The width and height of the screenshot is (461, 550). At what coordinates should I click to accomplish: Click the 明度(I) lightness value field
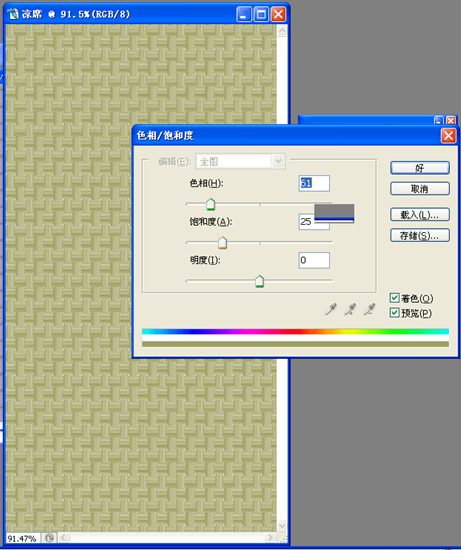coord(314,260)
